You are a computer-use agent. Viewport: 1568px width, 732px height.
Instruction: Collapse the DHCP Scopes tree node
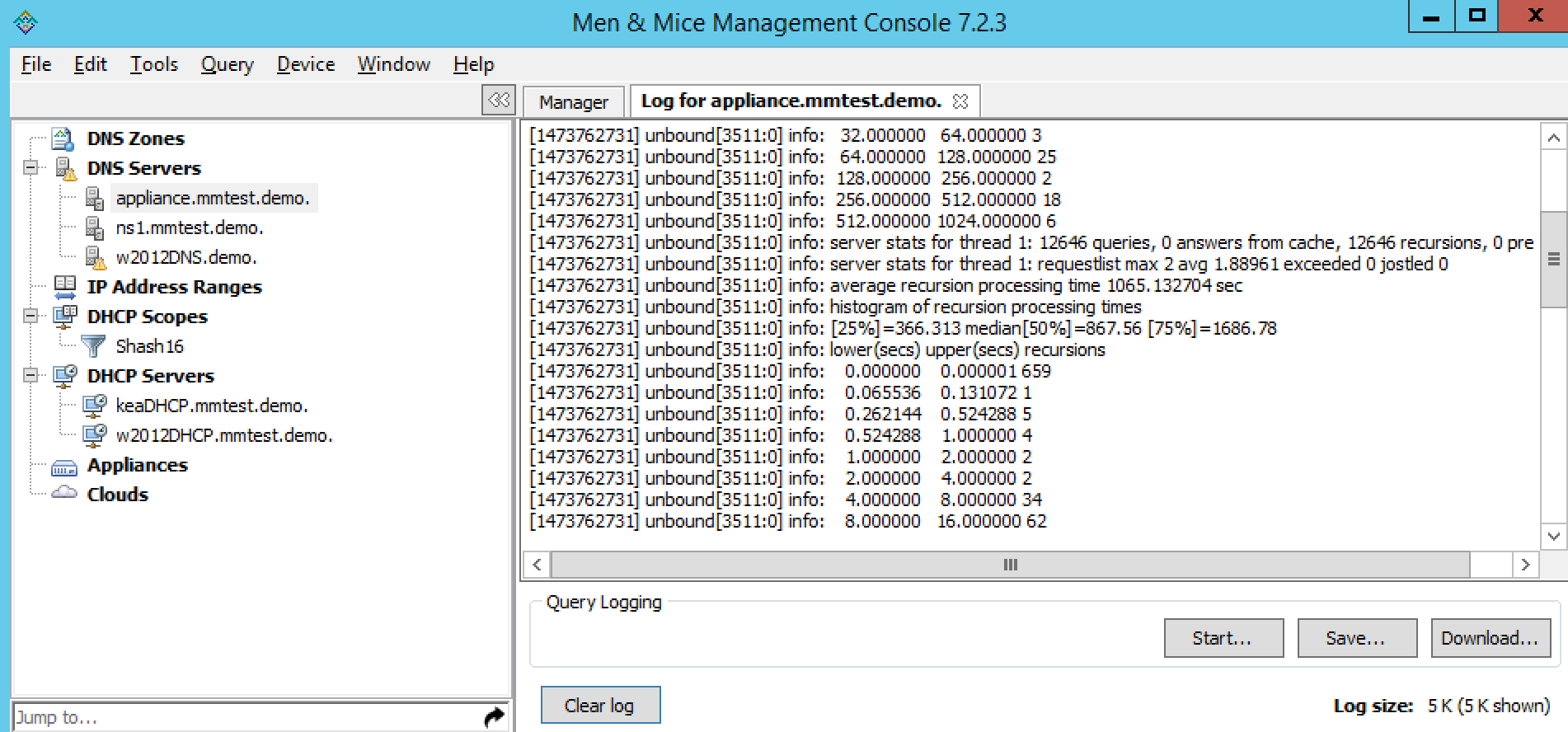31,317
